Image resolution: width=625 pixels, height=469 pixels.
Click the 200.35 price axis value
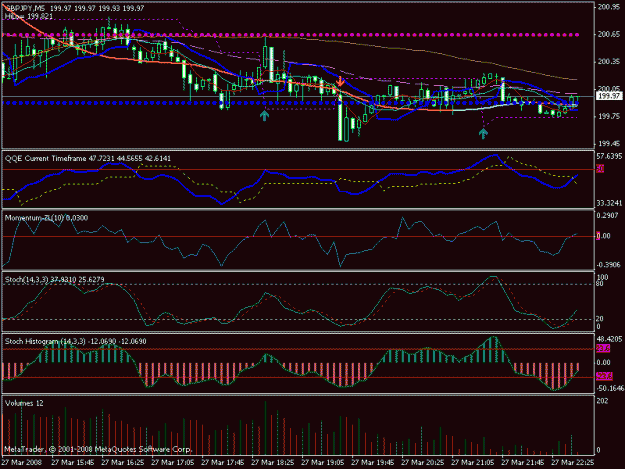click(609, 62)
